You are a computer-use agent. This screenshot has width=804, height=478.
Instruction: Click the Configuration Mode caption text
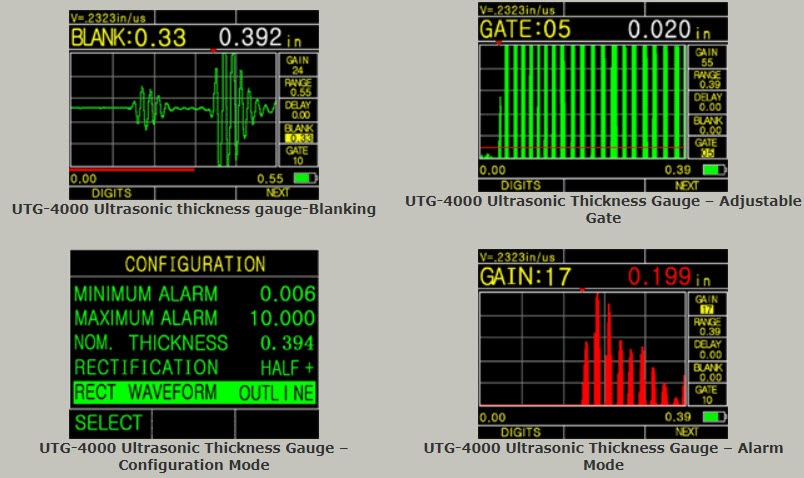194,456
